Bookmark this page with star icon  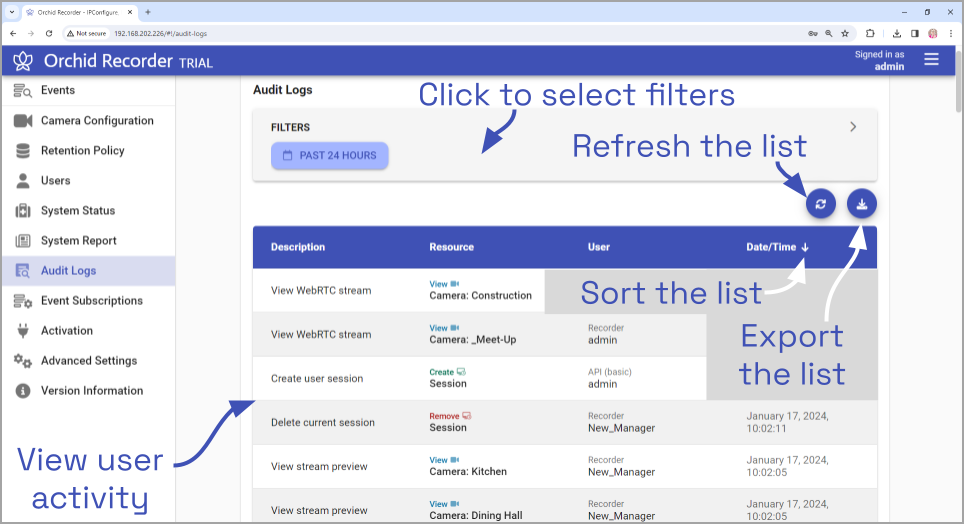click(845, 33)
